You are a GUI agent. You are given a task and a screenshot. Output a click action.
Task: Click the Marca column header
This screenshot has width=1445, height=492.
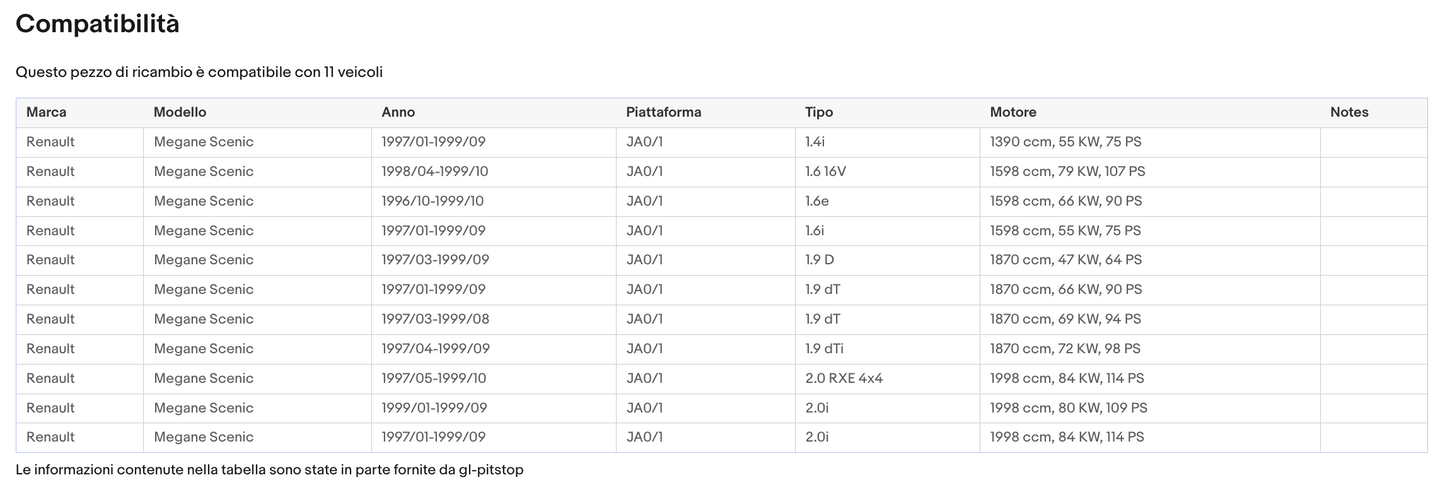click(x=46, y=112)
